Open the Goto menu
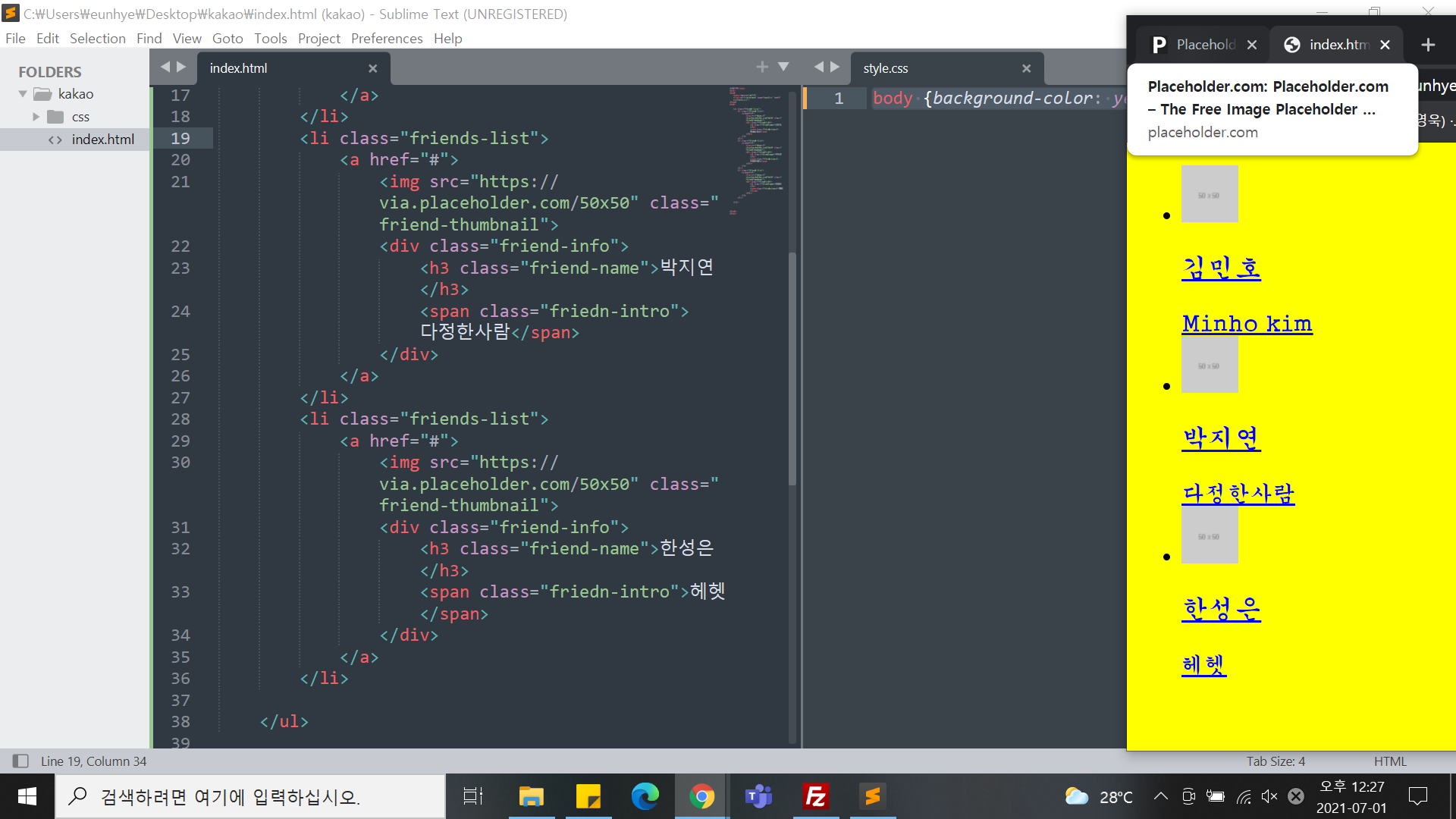The image size is (1456, 819). pos(227,39)
